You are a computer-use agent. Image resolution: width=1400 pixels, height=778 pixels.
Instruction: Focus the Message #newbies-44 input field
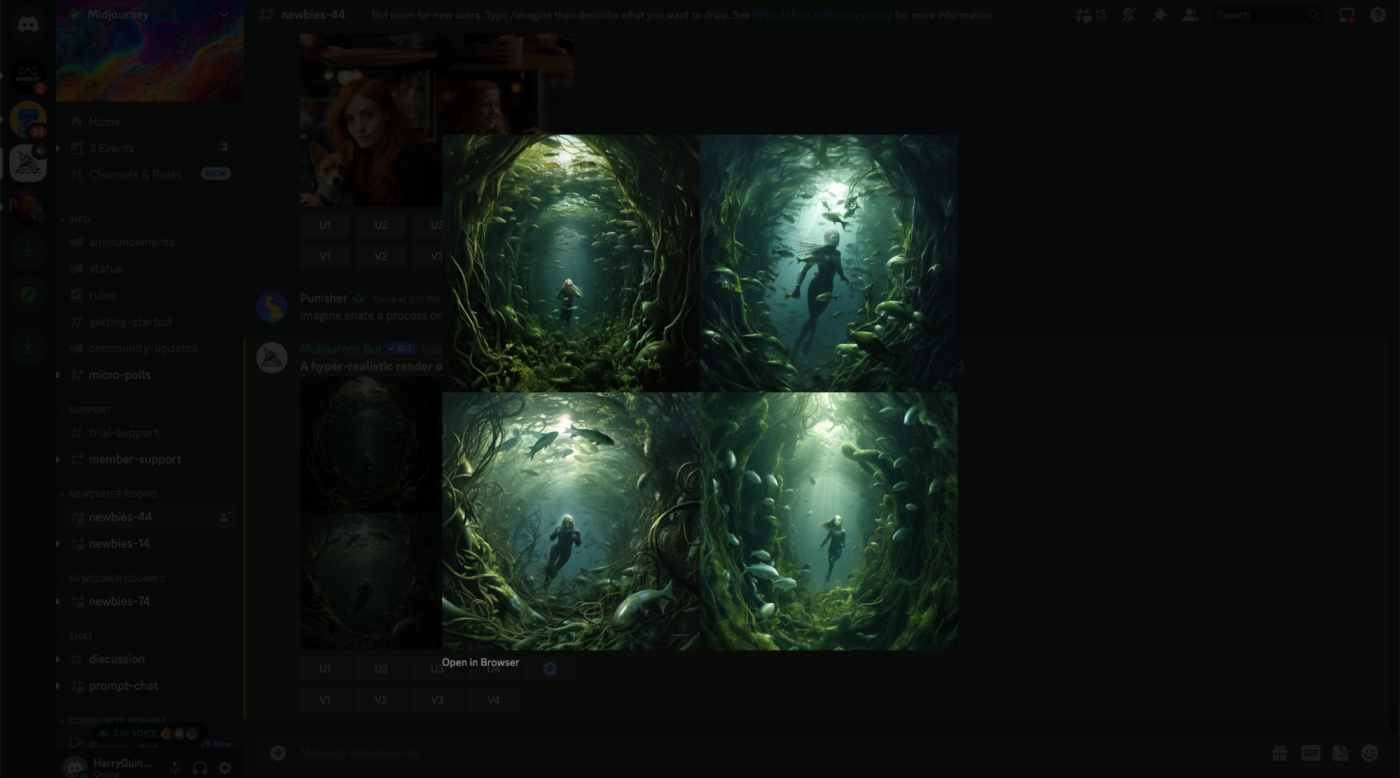click(x=770, y=753)
